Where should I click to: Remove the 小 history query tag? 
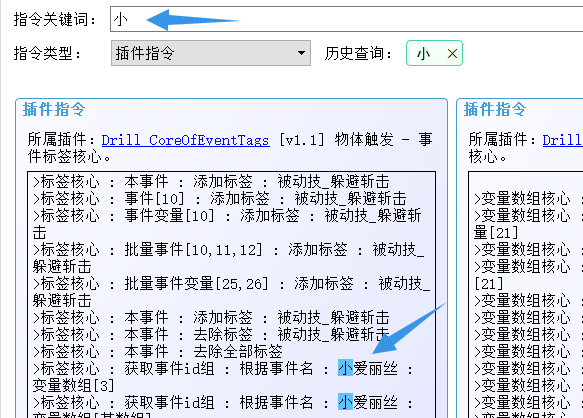pos(452,54)
